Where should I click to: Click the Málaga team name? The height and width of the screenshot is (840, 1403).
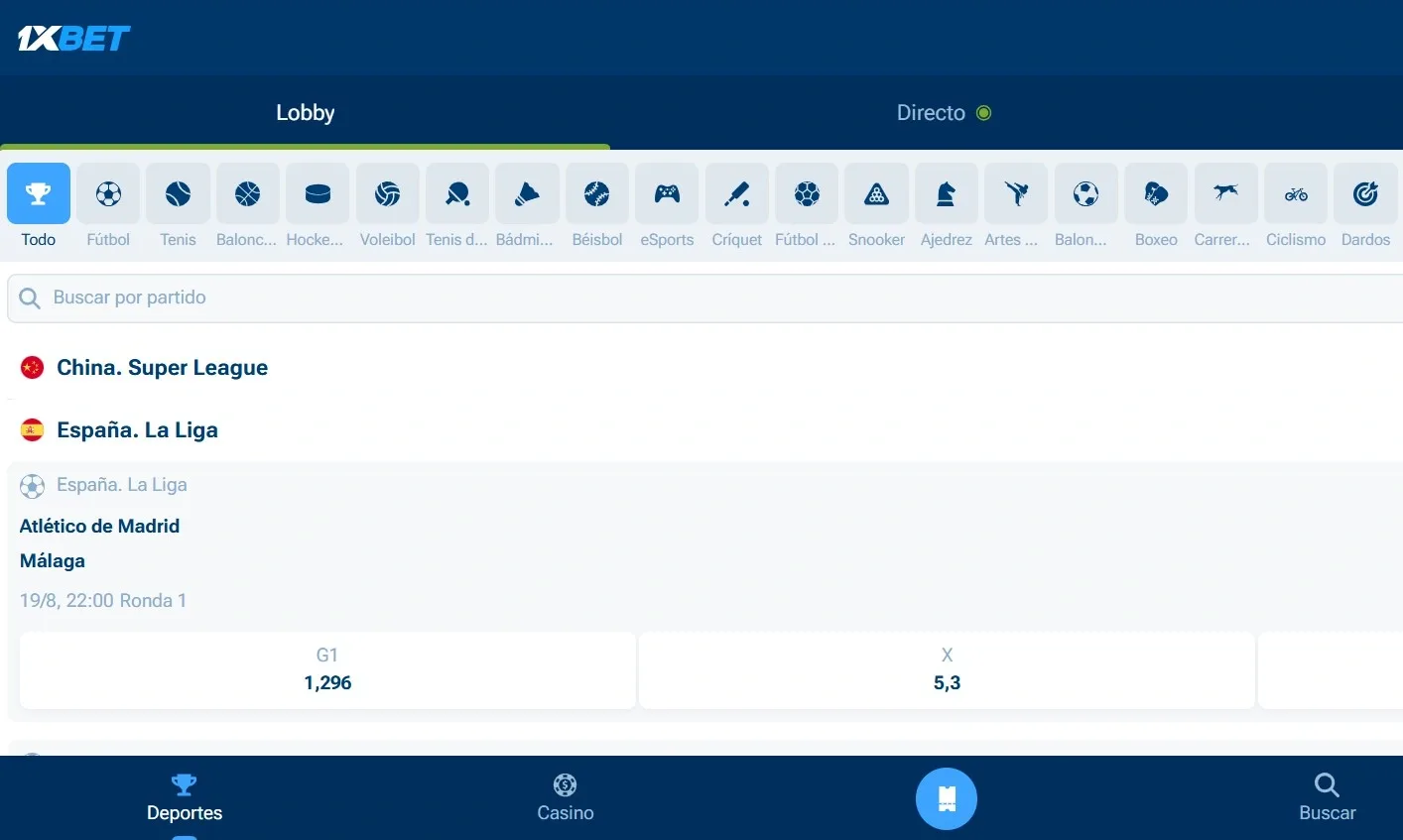coord(53,560)
